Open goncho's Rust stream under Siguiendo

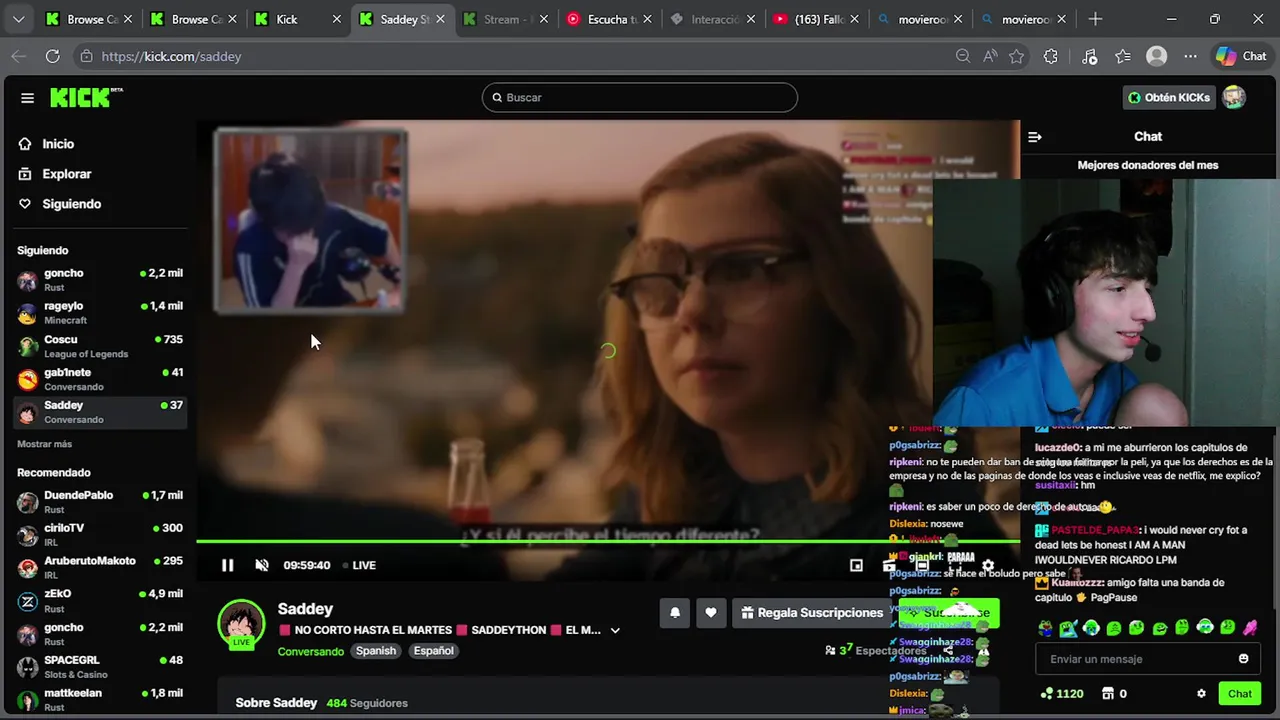(x=100, y=280)
